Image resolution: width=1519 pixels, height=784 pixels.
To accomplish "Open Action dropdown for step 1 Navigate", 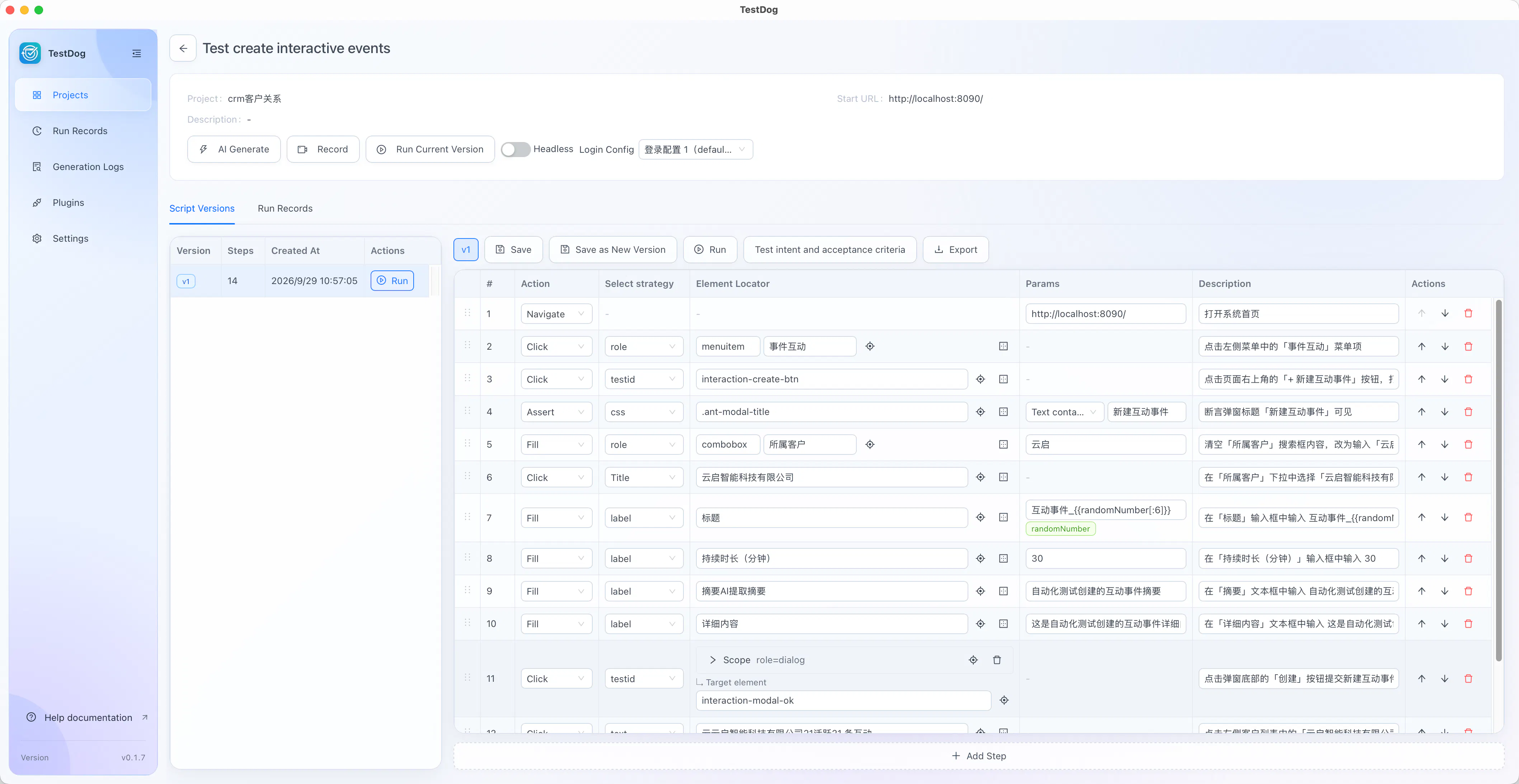I will 556,314.
